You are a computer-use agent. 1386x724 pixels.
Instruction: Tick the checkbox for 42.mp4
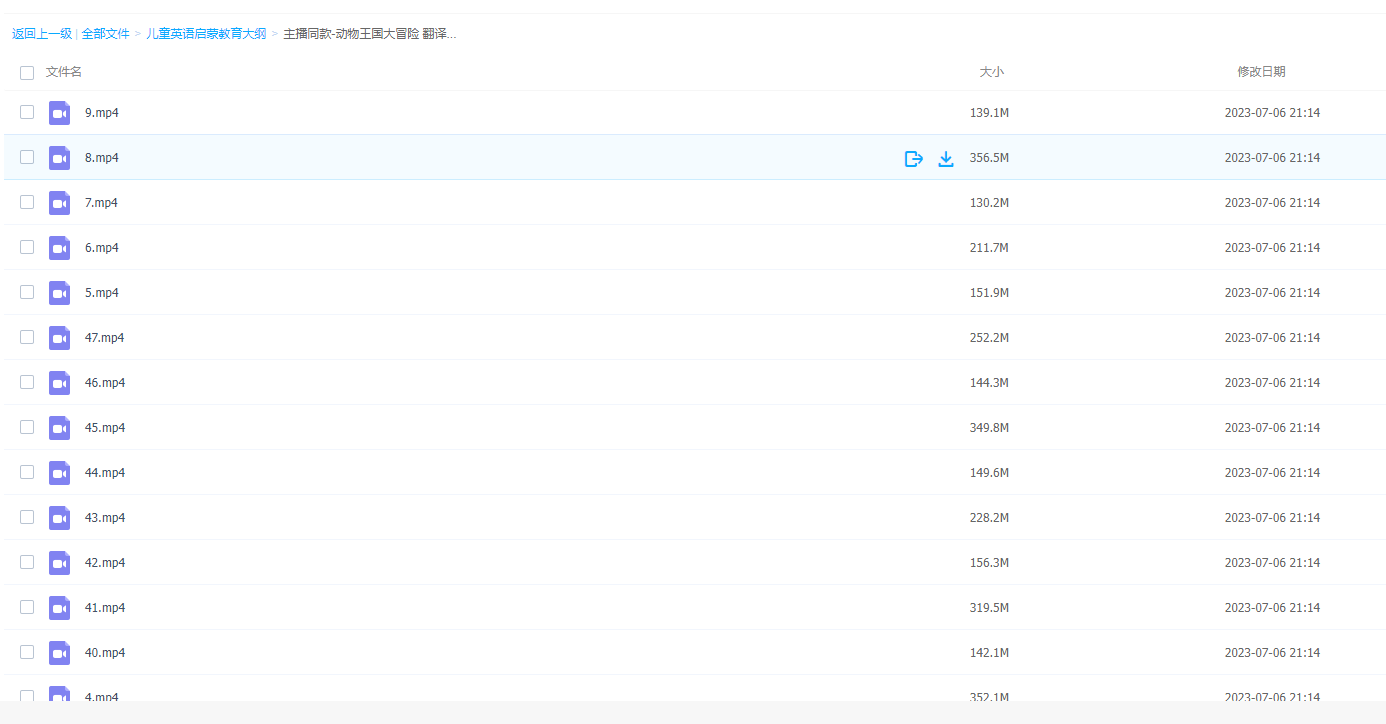[27, 562]
